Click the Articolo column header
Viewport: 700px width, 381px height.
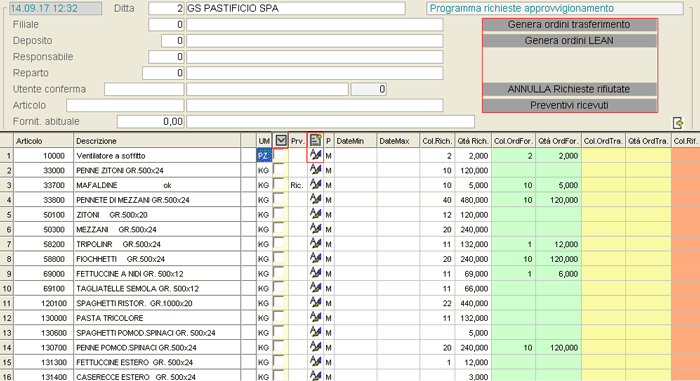(x=43, y=141)
